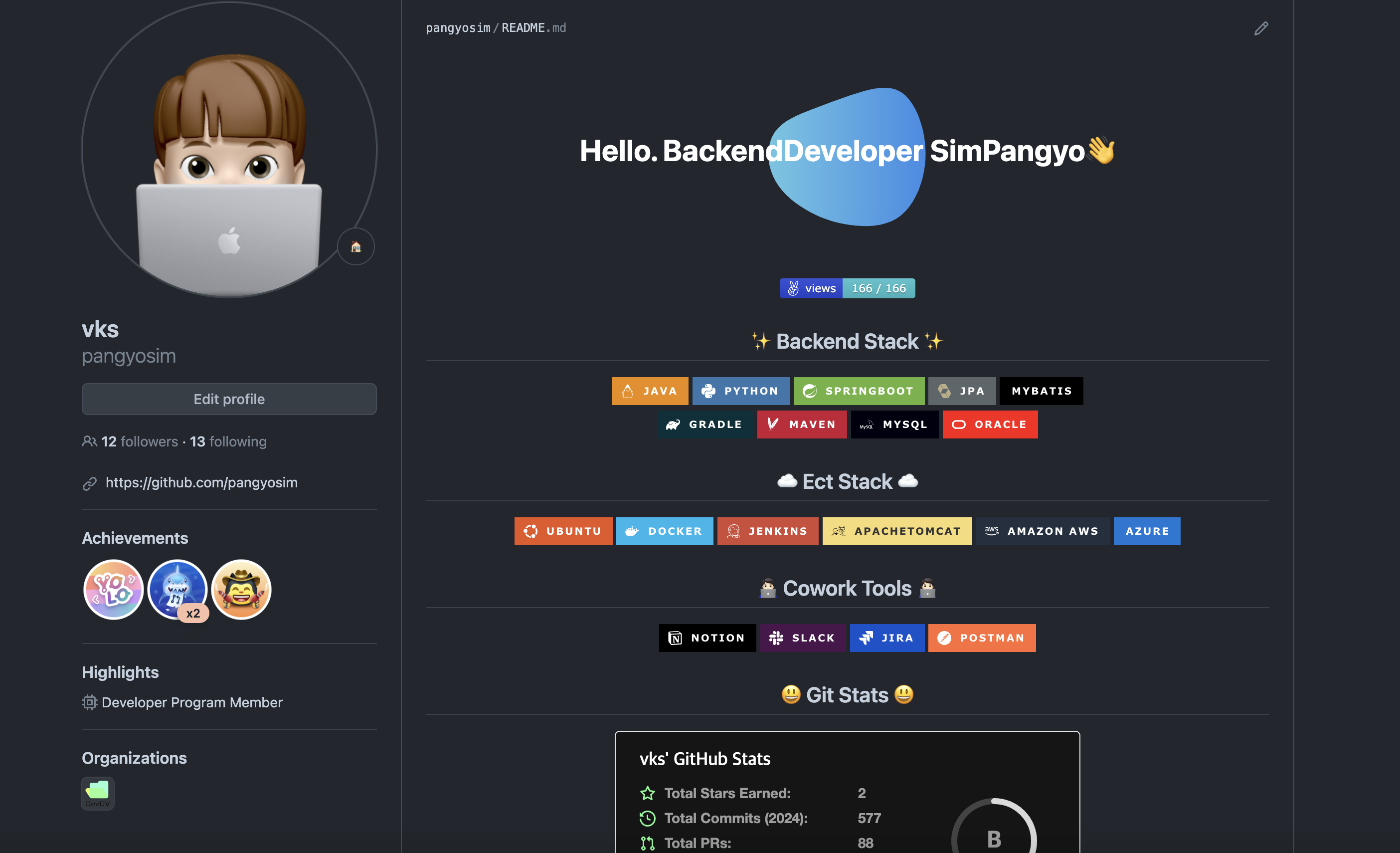Click the profile avatar picture
The image size is (1400, 853).
(229, 151)
